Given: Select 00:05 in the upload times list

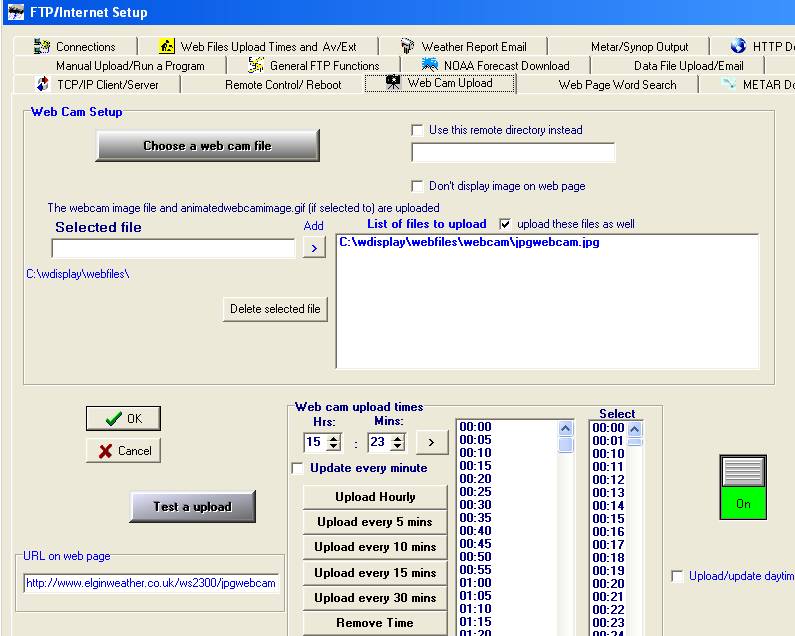Looking at the screenshot, I should tap(475, 440).
